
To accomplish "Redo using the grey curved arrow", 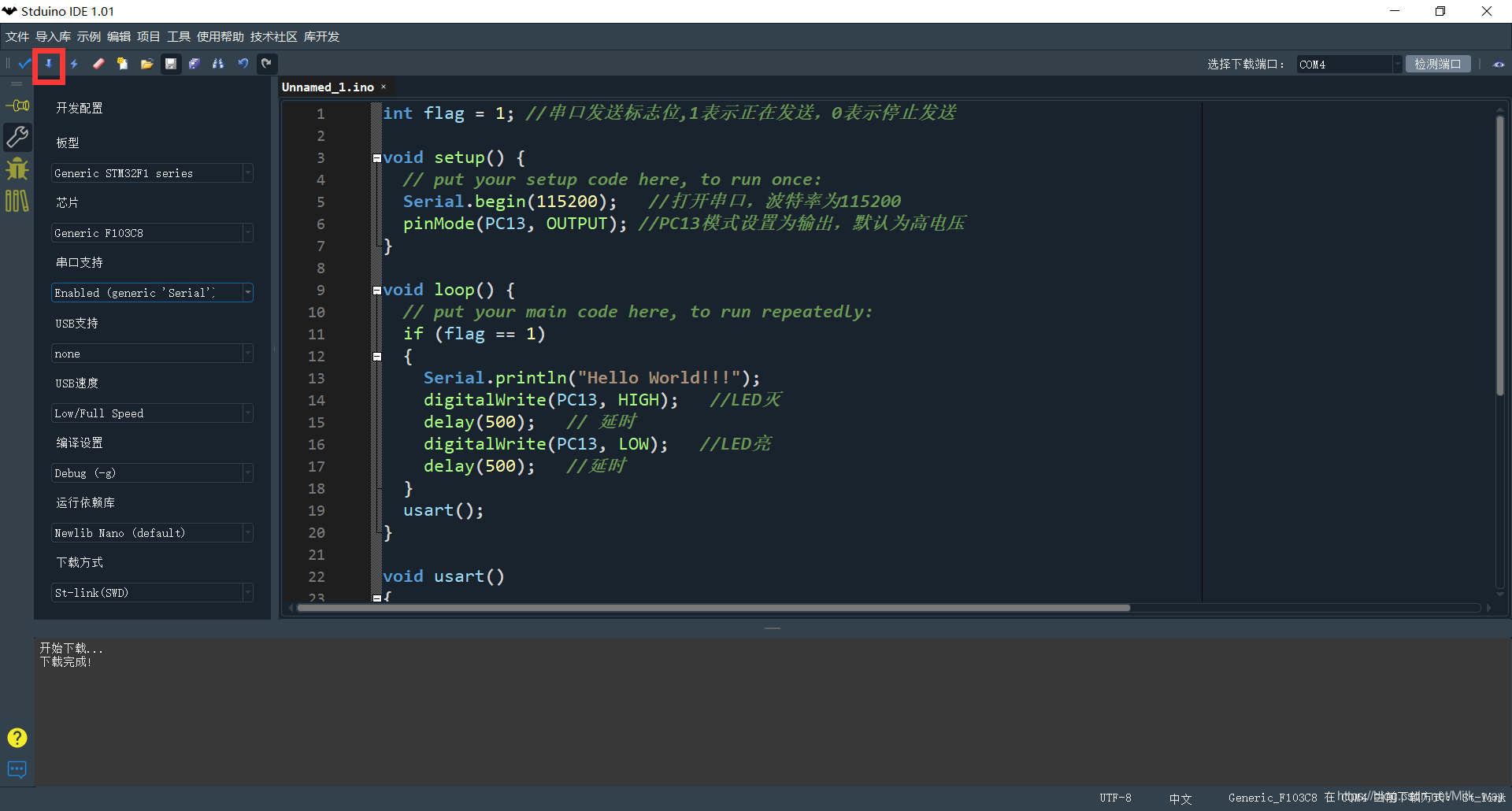I will 267,64.
